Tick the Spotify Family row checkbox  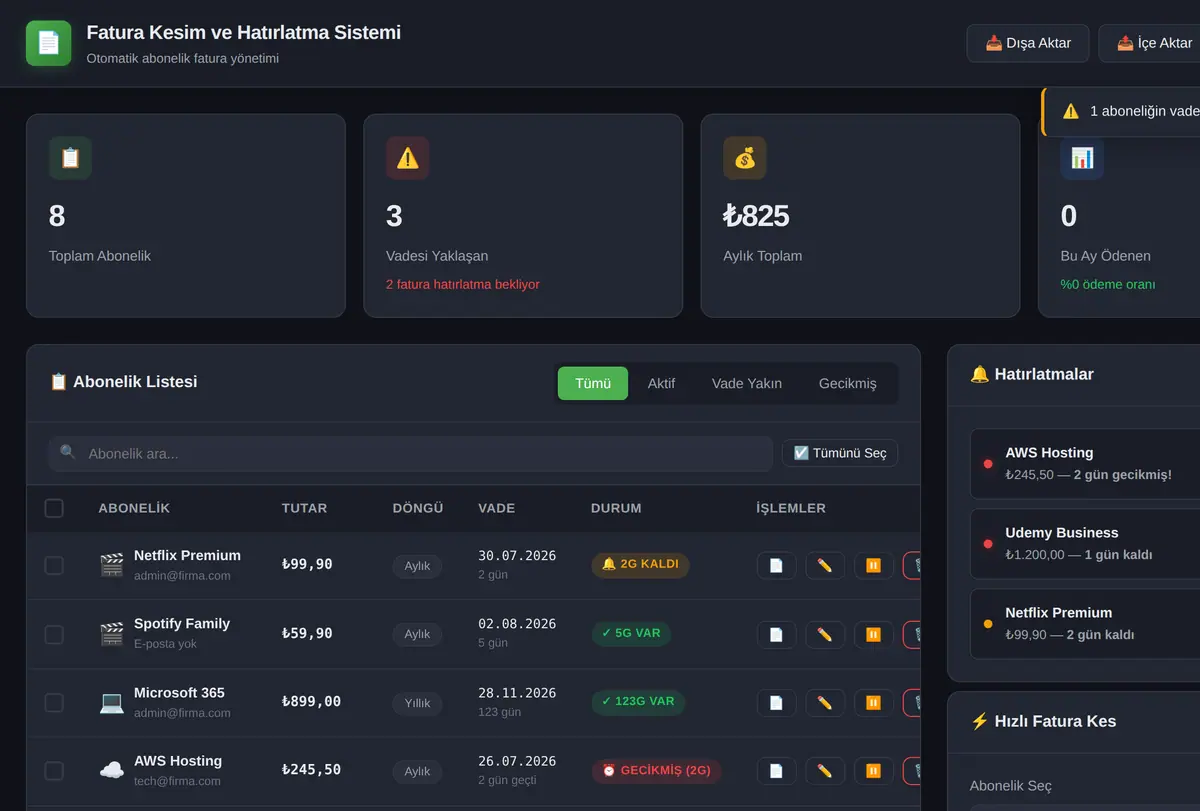click(x=54, y=634)
